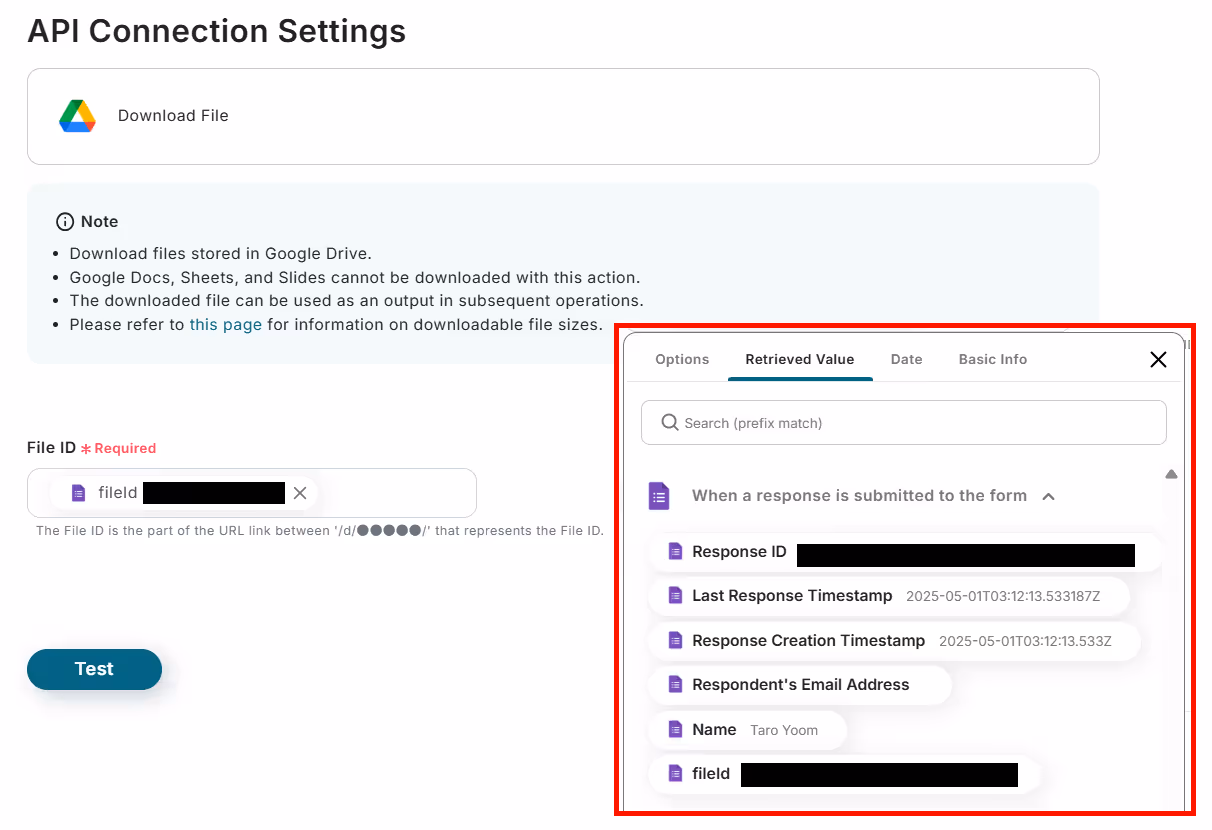Focus the Search (prefix match) field

click(904, 423)
